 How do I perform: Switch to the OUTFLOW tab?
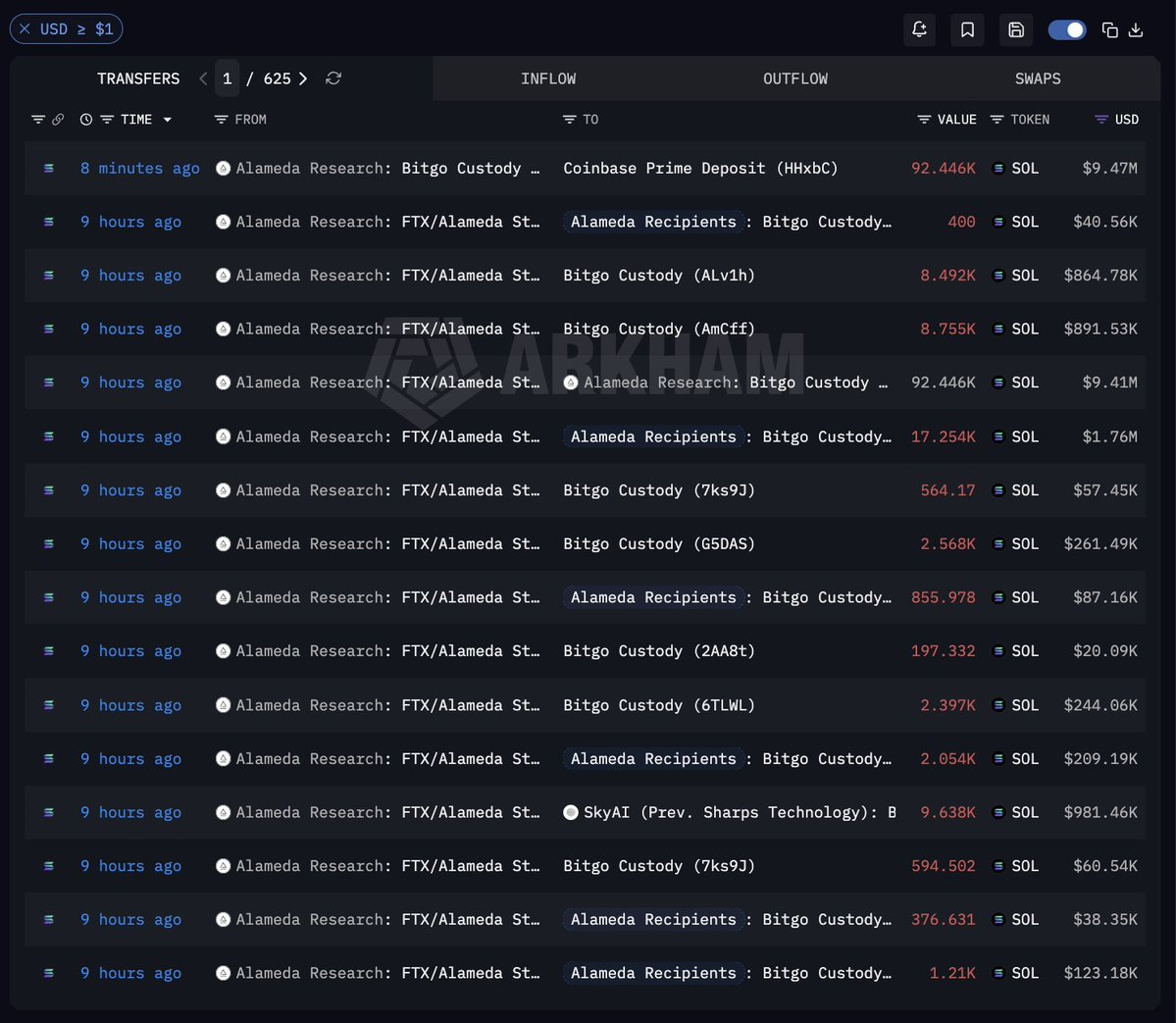(795, 78)
